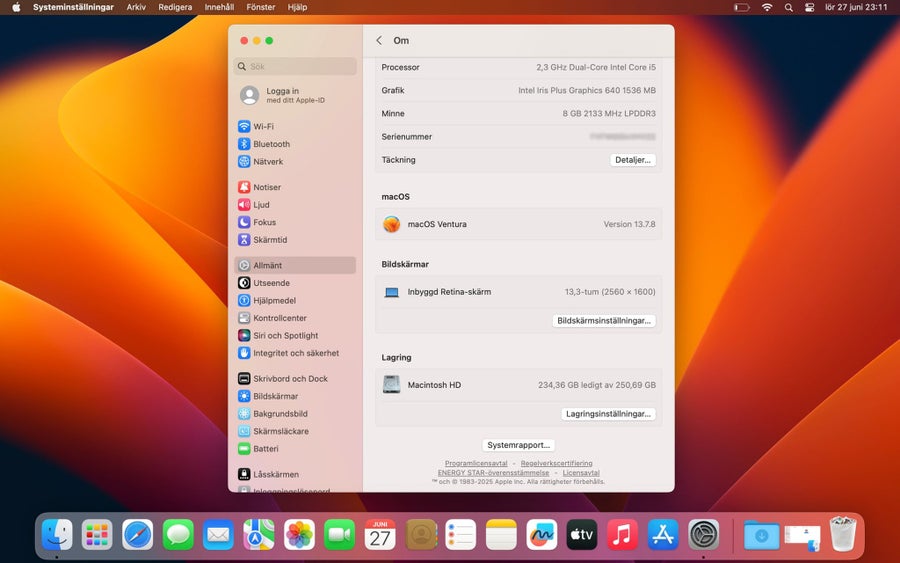Select Siri och Spotlight
Screen dimensions: 900x563
point(295,335)
